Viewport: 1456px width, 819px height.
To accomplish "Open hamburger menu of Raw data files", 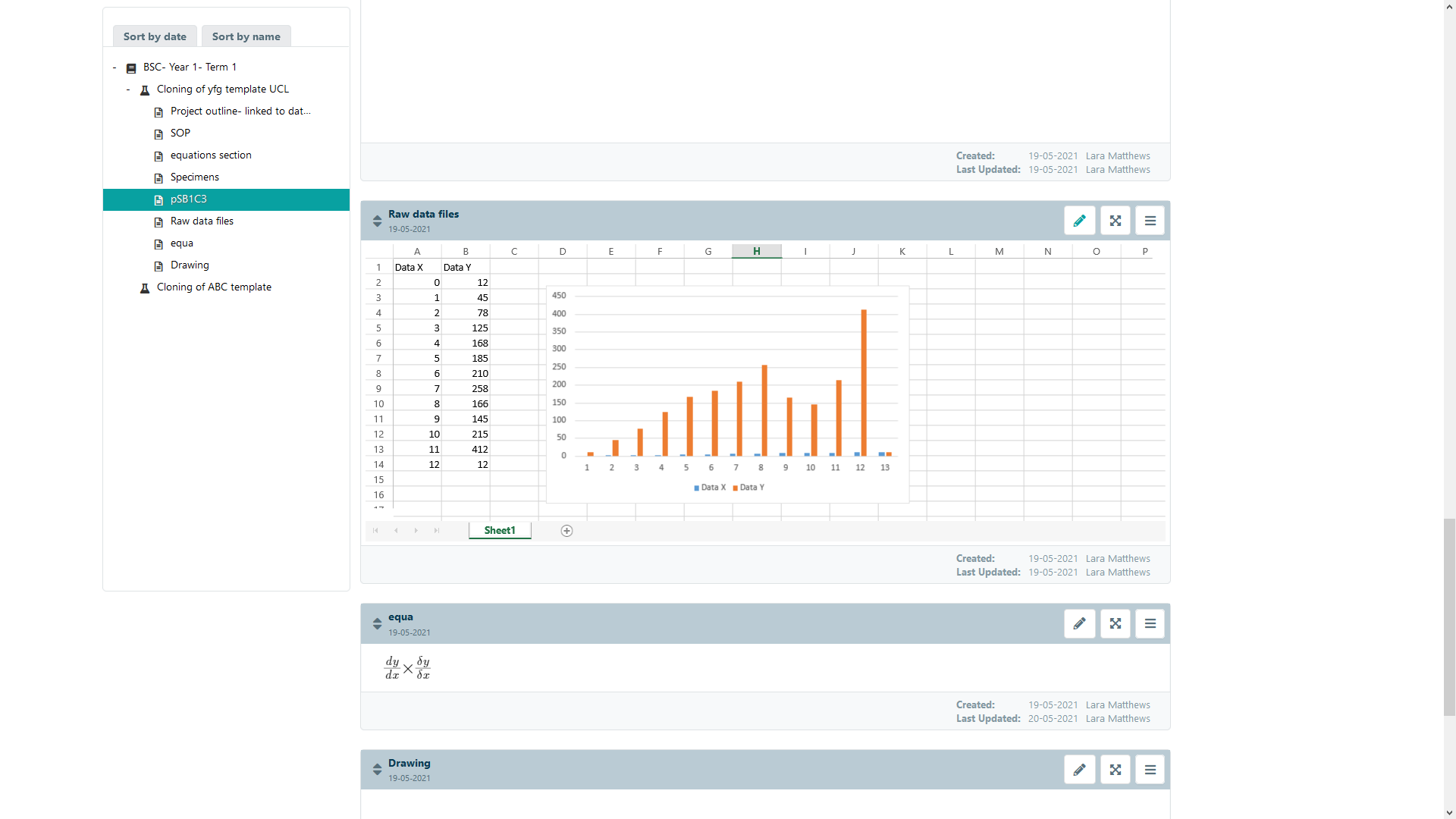I will pos(1150,221).
